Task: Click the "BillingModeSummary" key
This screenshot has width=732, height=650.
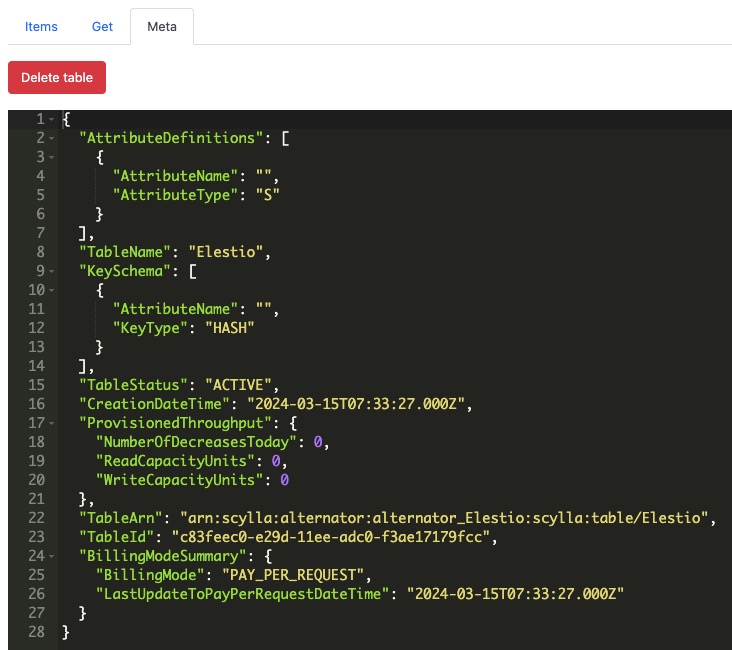Action: pos(163,556)
